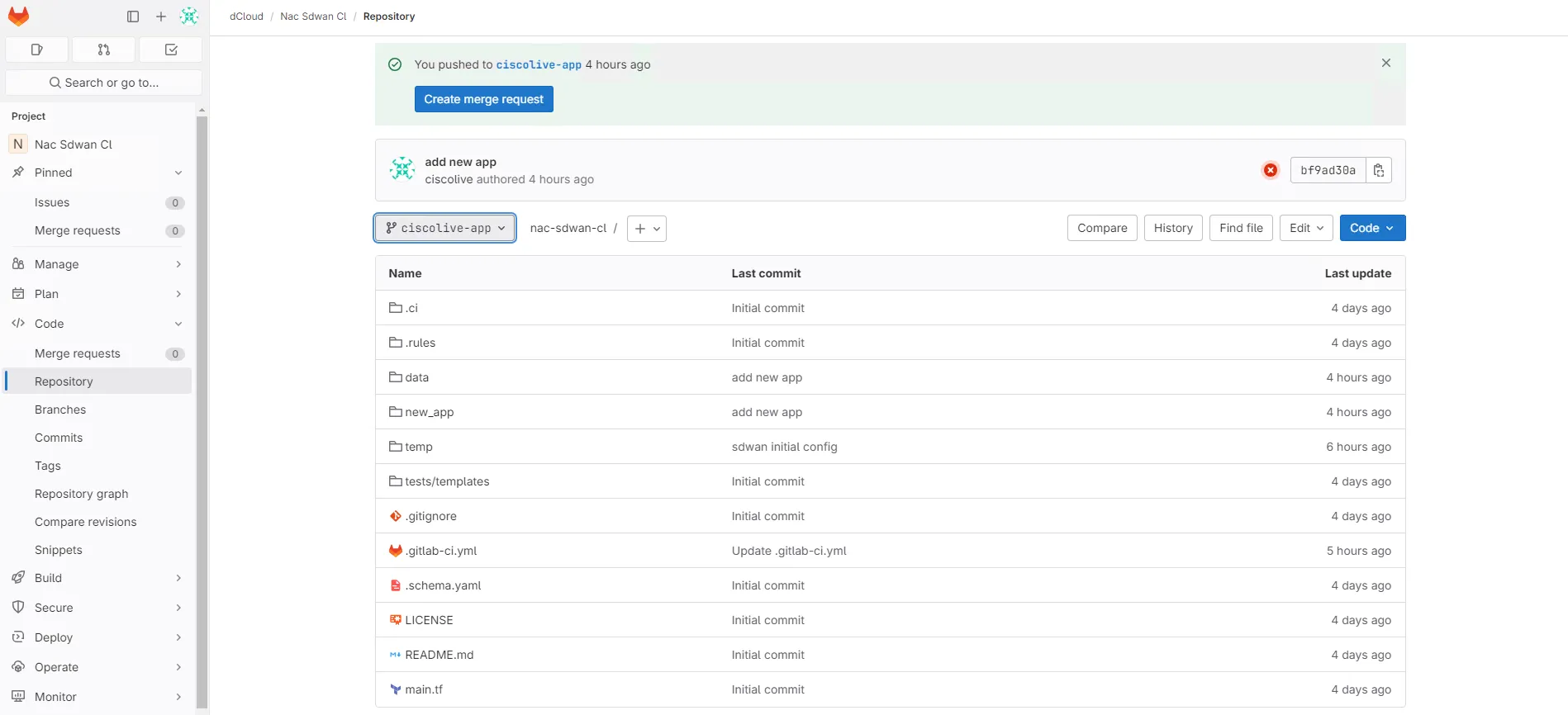
Task: Click the GitLab fox logo
Action: [x=18, y=17]
